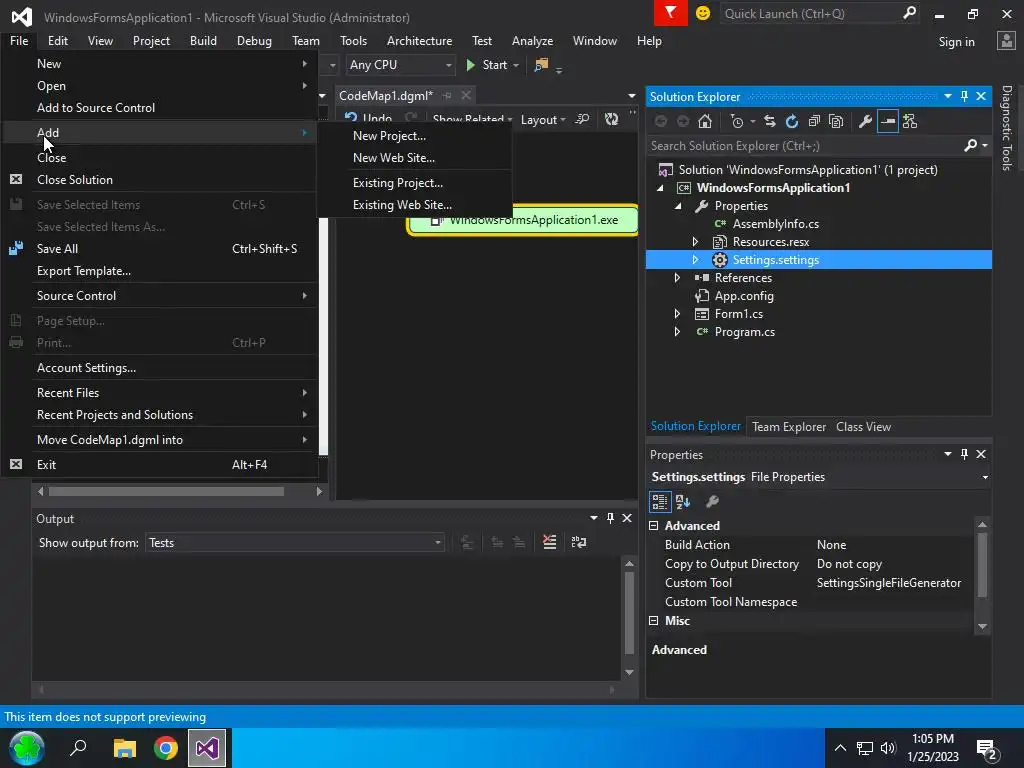Click the Collapse All icon in Solution Explorer

click(x=814, y=121)
